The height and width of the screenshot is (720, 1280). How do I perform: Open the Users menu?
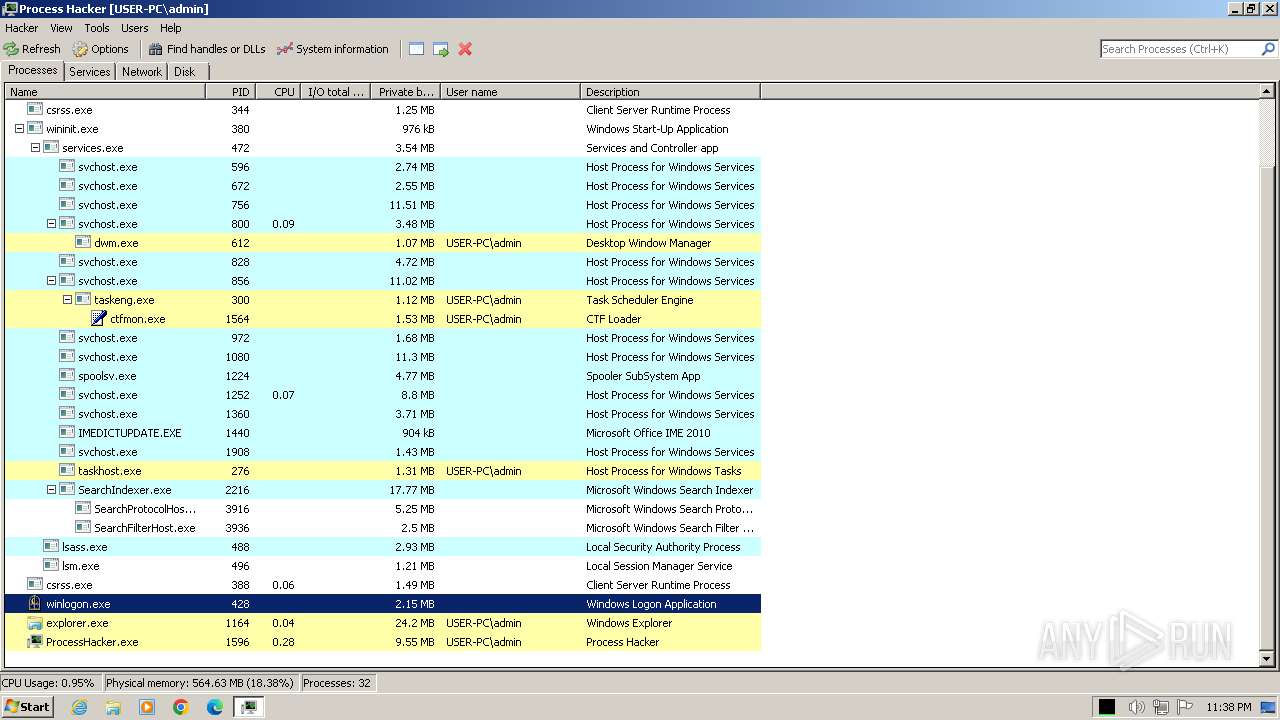[x=134, y=28]
